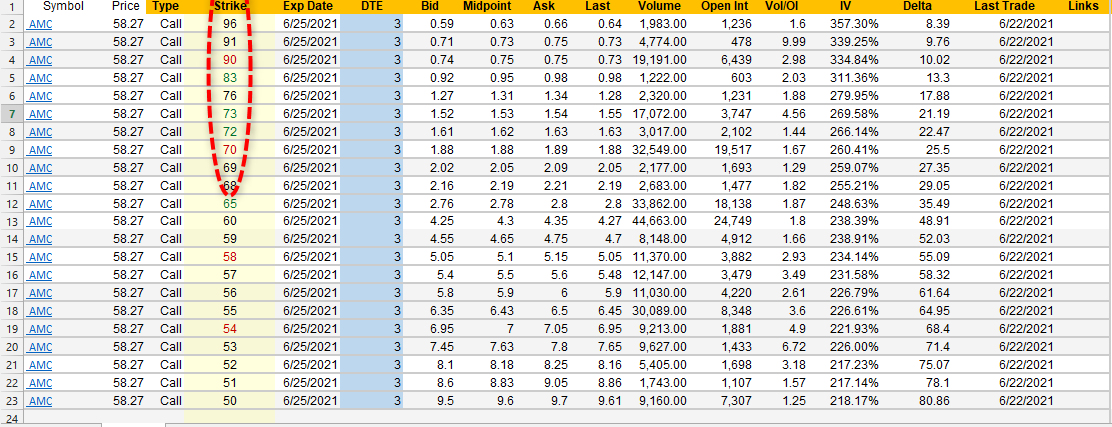Select row 1 by its row number

click(12, 6)
